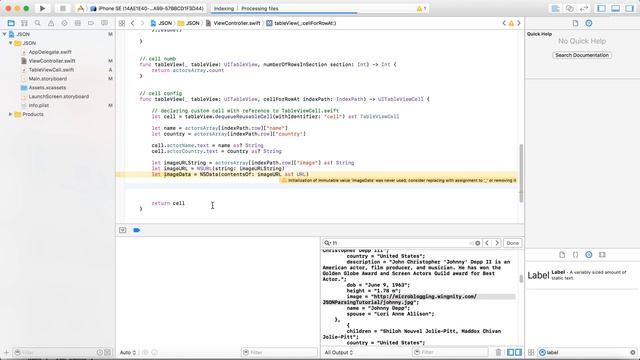Clear the console search field

coord(478,243)
